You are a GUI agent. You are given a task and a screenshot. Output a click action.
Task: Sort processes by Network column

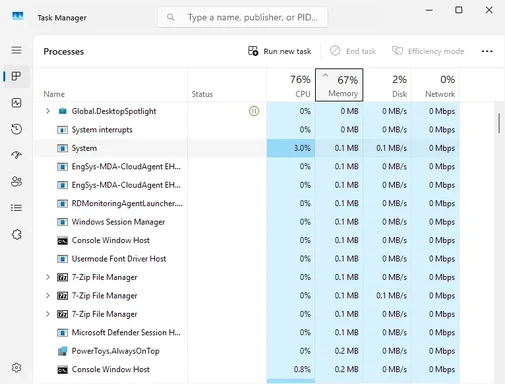coord(435,85)
